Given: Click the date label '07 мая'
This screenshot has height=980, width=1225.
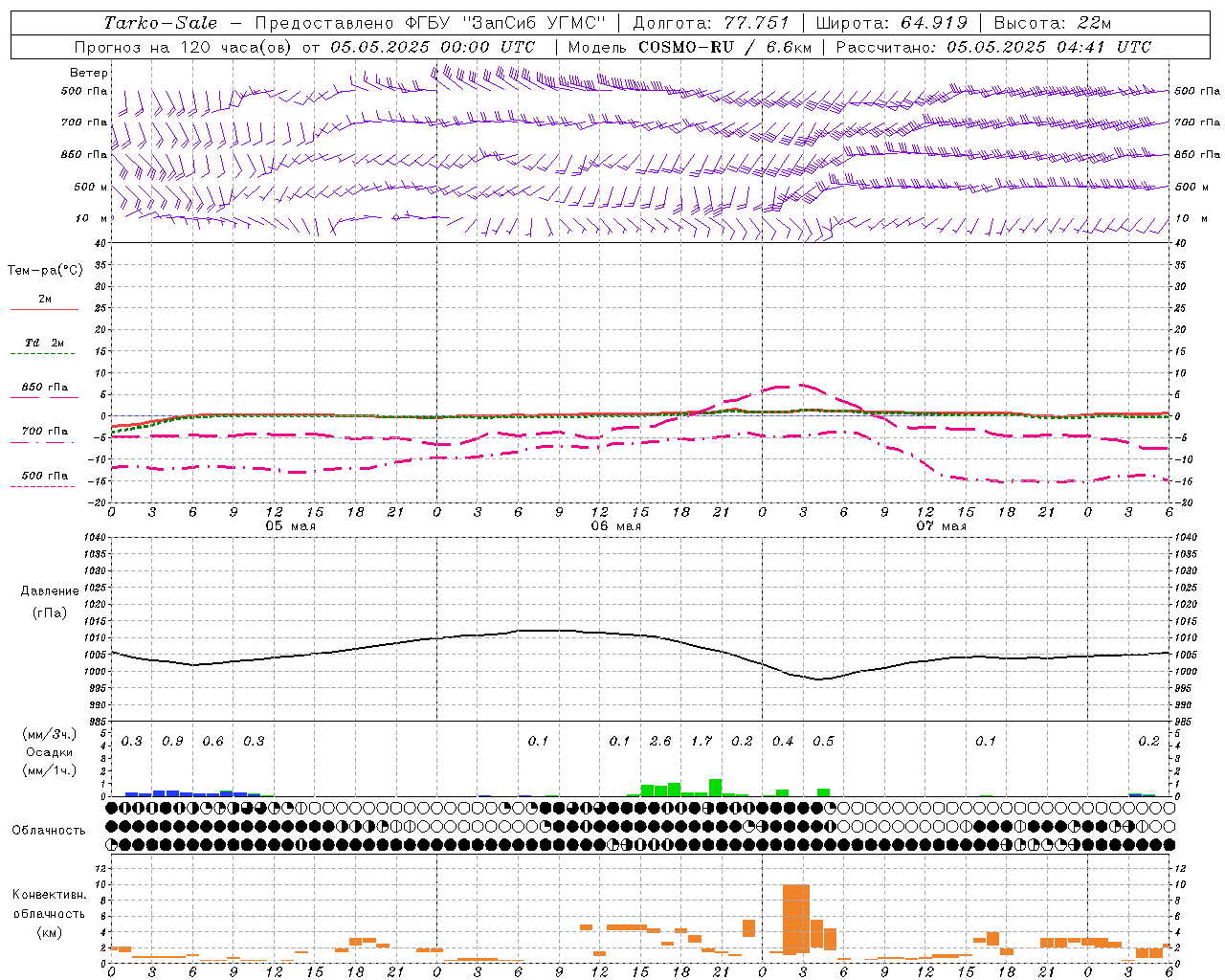Looking at the screenshot, I should pyautogui.click(x=942, y=526).
